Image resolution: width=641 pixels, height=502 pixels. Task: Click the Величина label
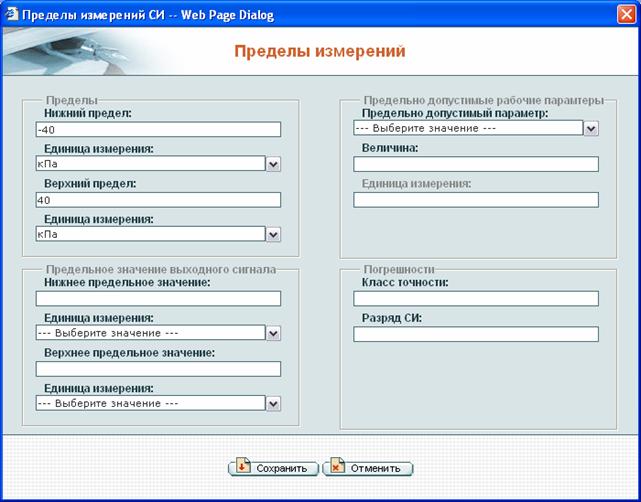pos(390,148)
